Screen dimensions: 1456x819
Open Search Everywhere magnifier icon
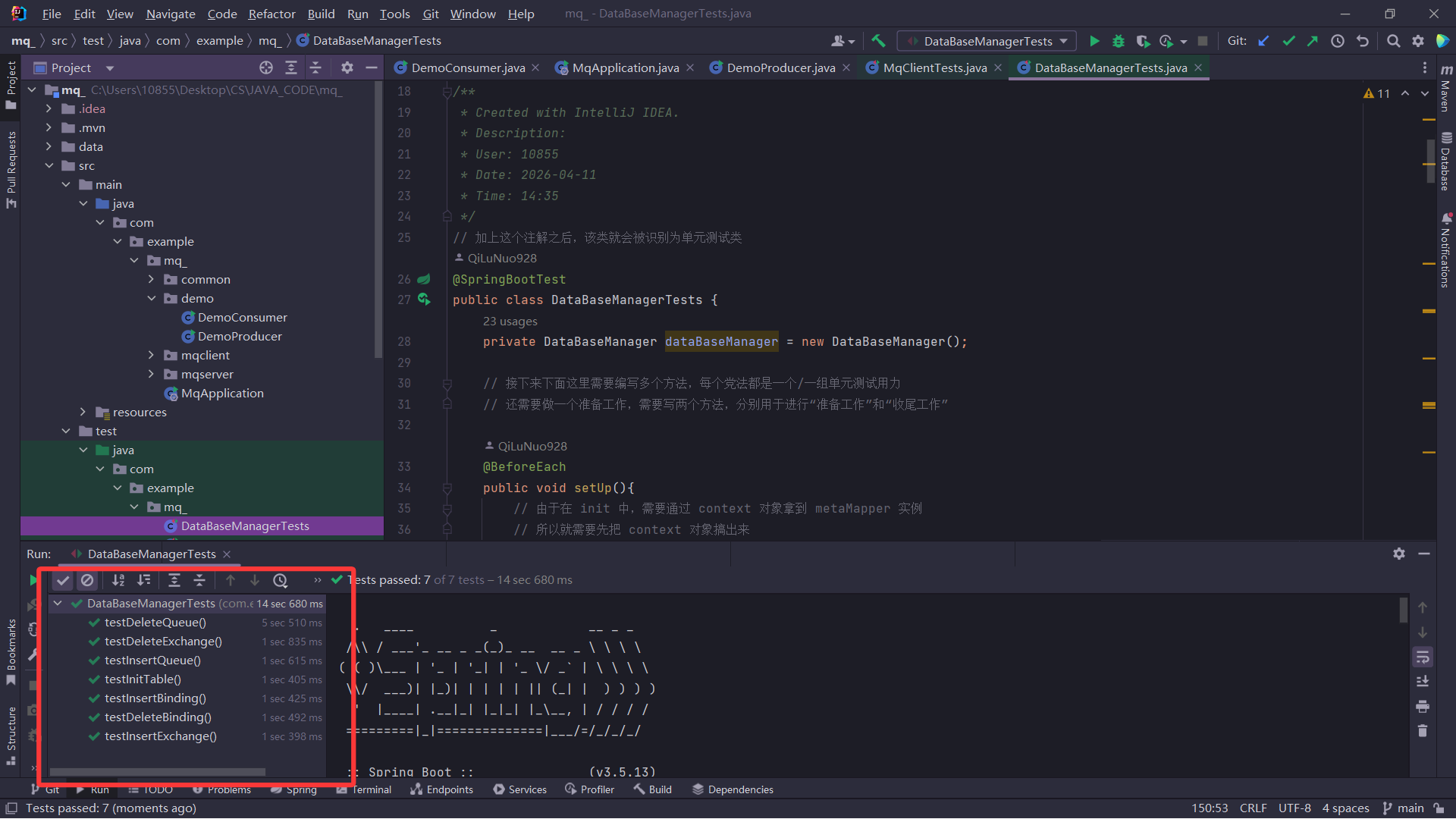click(1393, 41)
